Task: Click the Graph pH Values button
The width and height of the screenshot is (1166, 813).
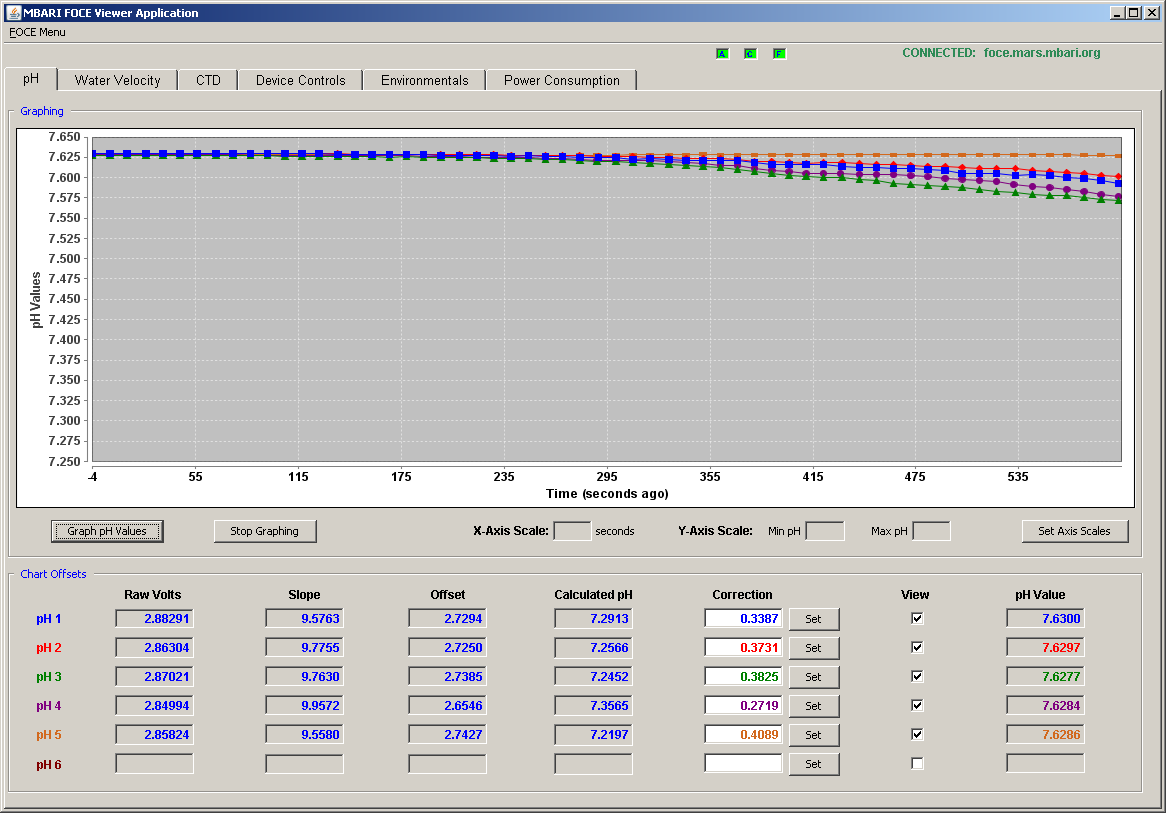Action: pos(107,531)
